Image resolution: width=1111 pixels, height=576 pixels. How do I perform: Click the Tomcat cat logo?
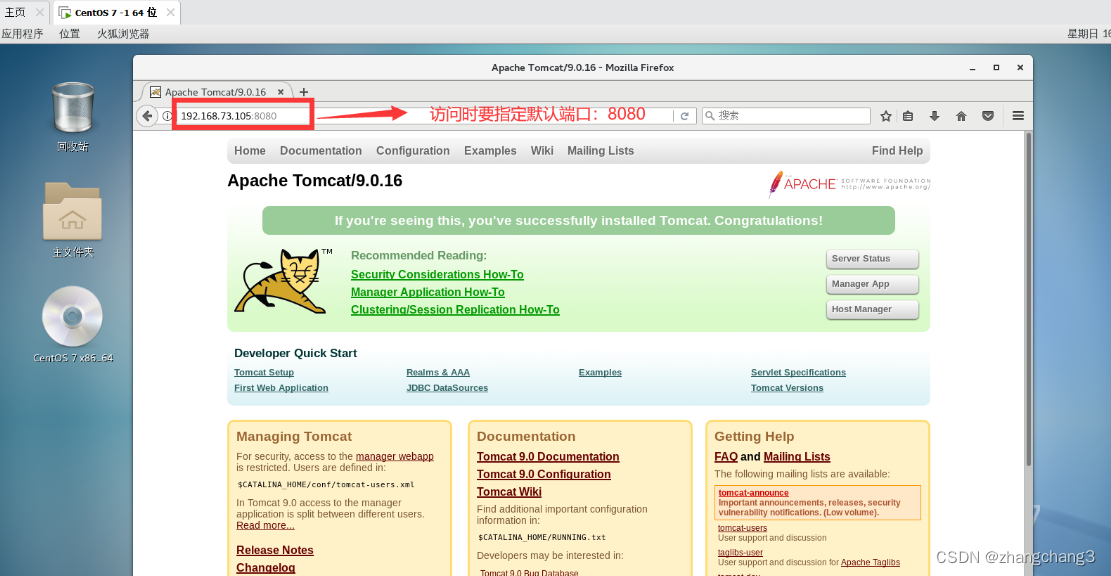pyautogui.click(x=282, y=281)
